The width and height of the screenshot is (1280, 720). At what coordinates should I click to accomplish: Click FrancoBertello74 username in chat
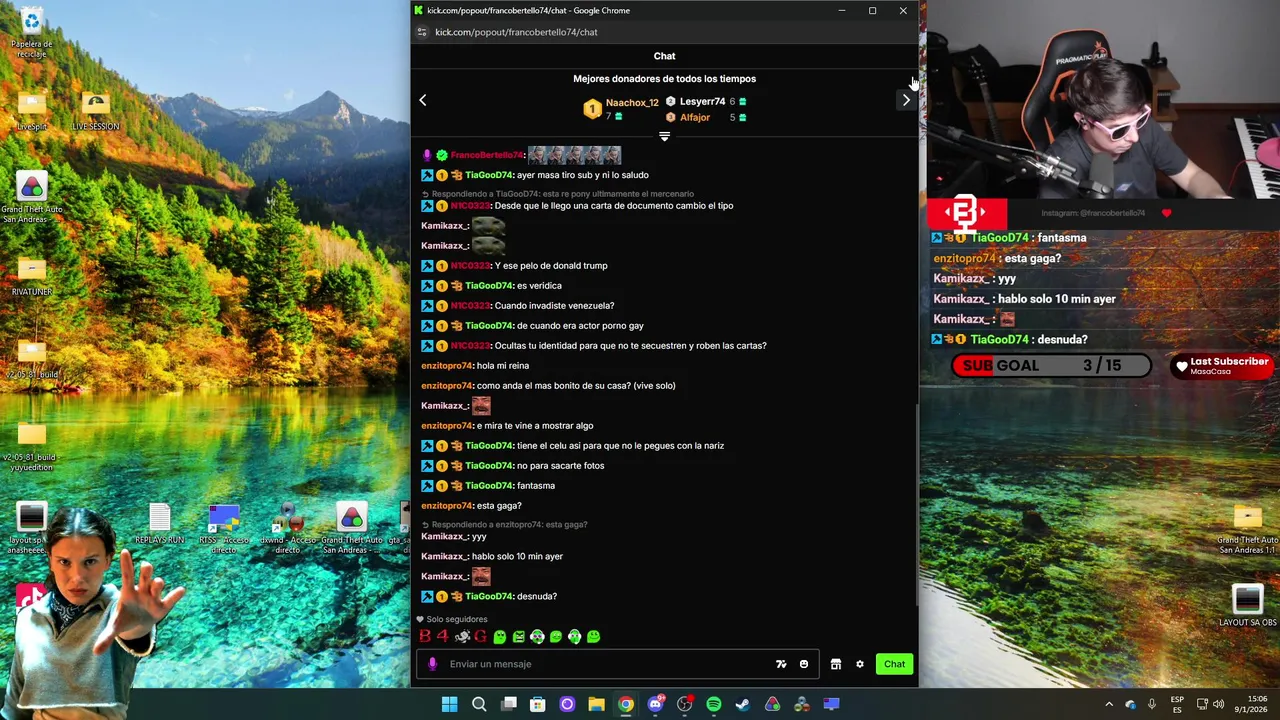click(487, 155)
